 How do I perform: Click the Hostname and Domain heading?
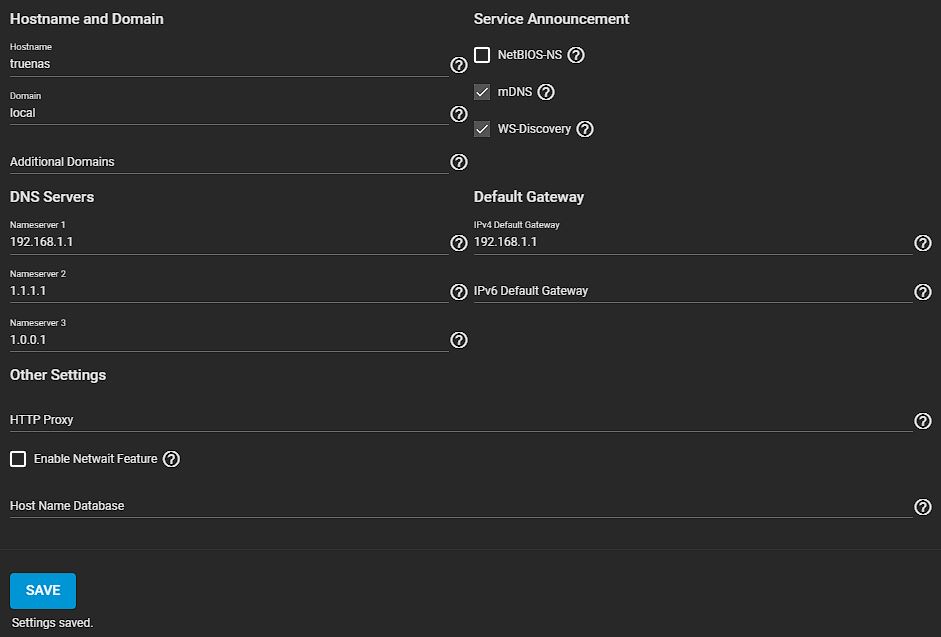86,19
